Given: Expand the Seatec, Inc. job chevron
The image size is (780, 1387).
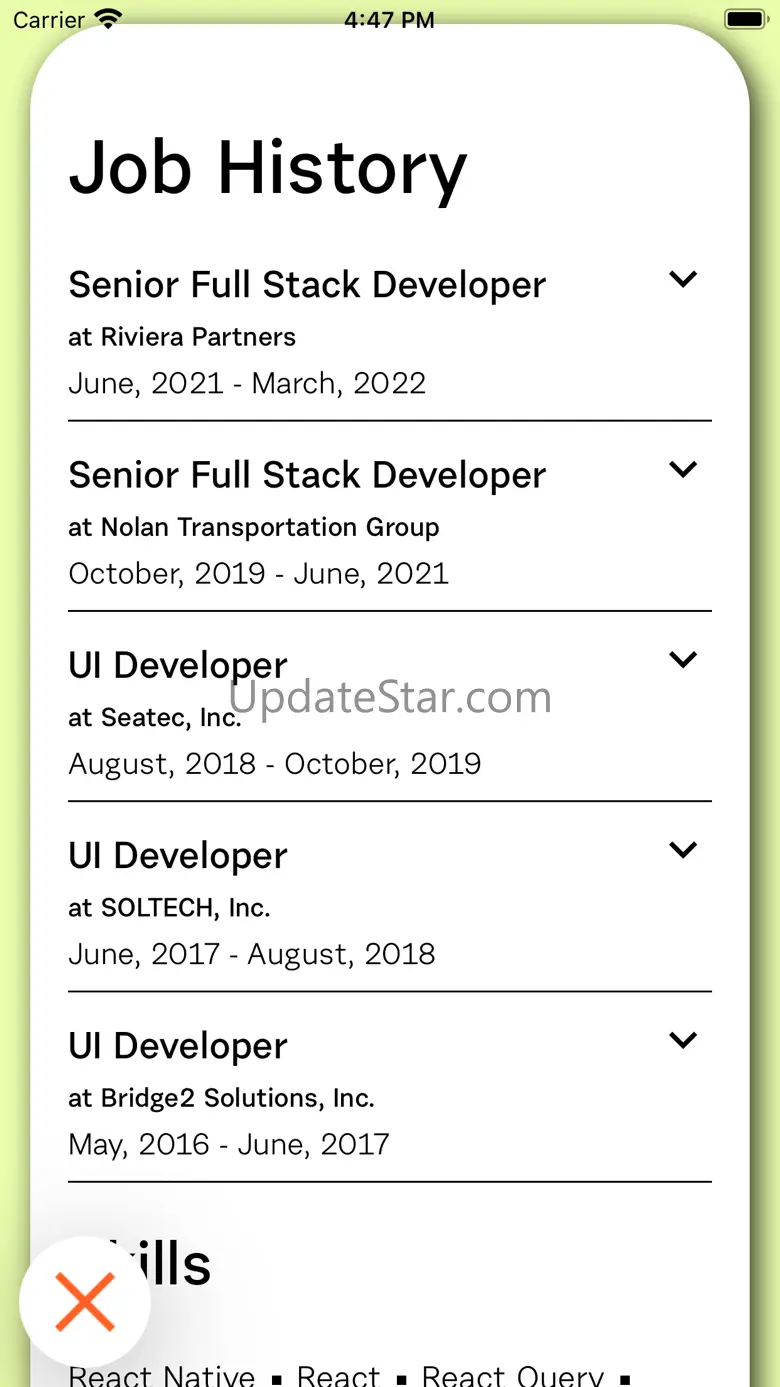Looking at the screenshot, I should (683, 660).
